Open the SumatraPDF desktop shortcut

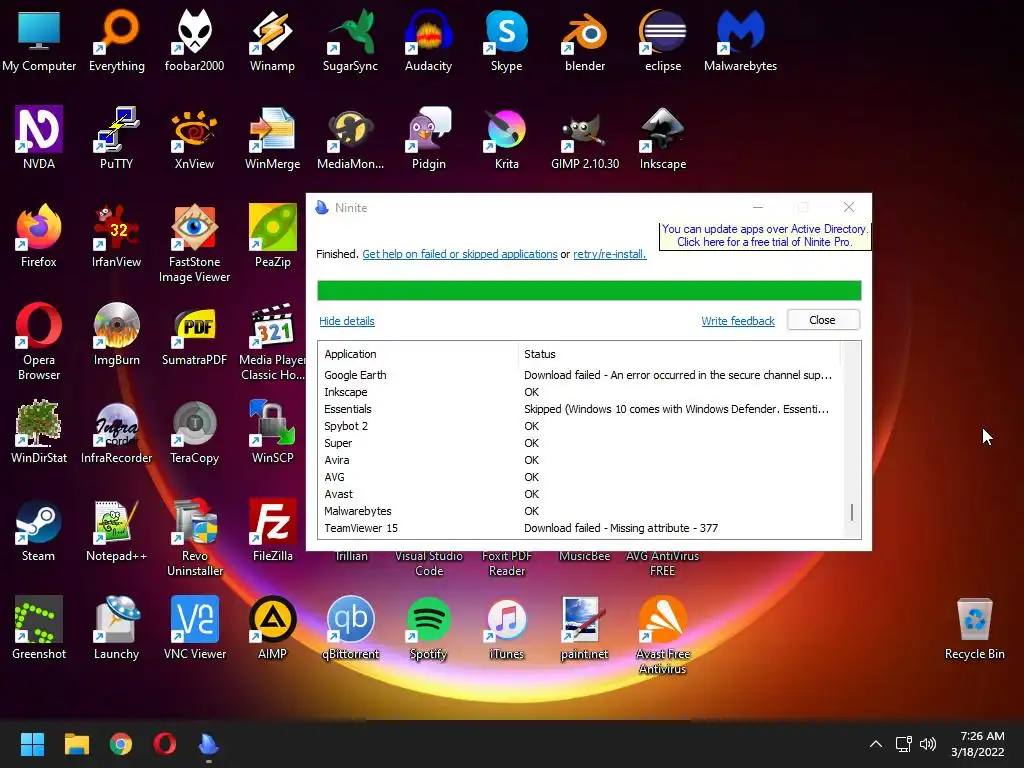[x=194, y=334]
